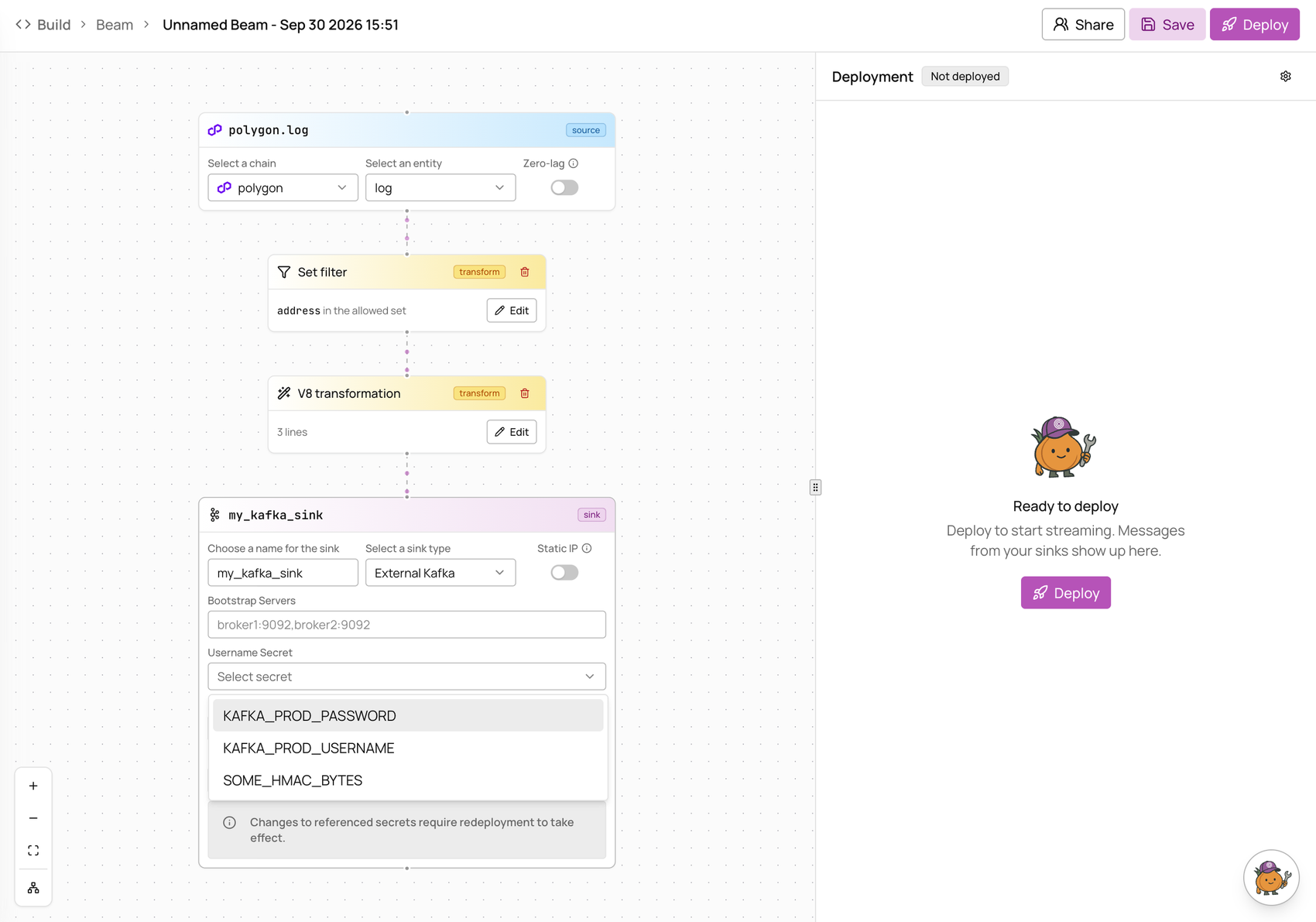Click the Build code brackets icon
The height and width of the screenshot is (922, 1316).
coord(23,25)
